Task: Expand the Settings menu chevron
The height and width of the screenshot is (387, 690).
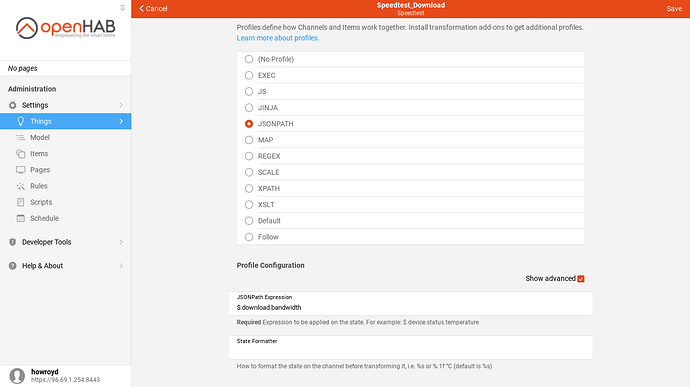Action: click(x=121, y=105)
